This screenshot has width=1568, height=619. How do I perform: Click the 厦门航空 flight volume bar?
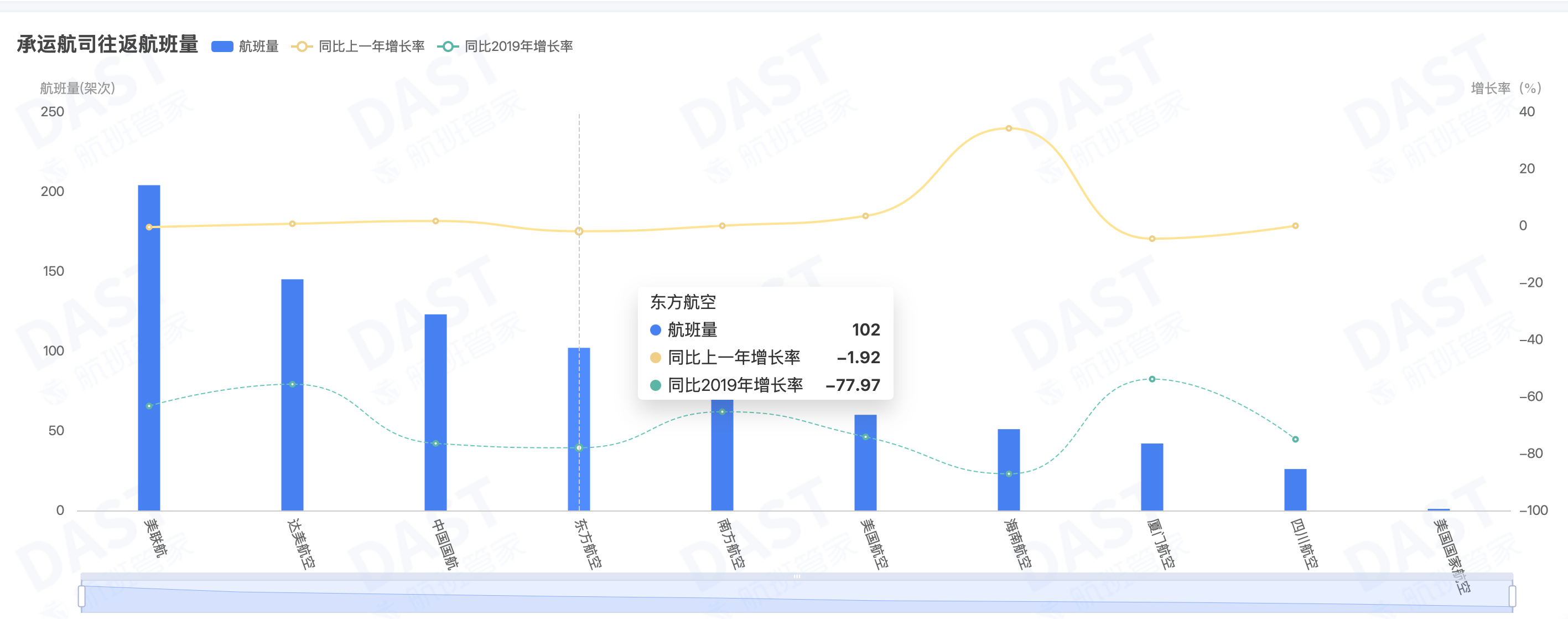point(1152,477)
